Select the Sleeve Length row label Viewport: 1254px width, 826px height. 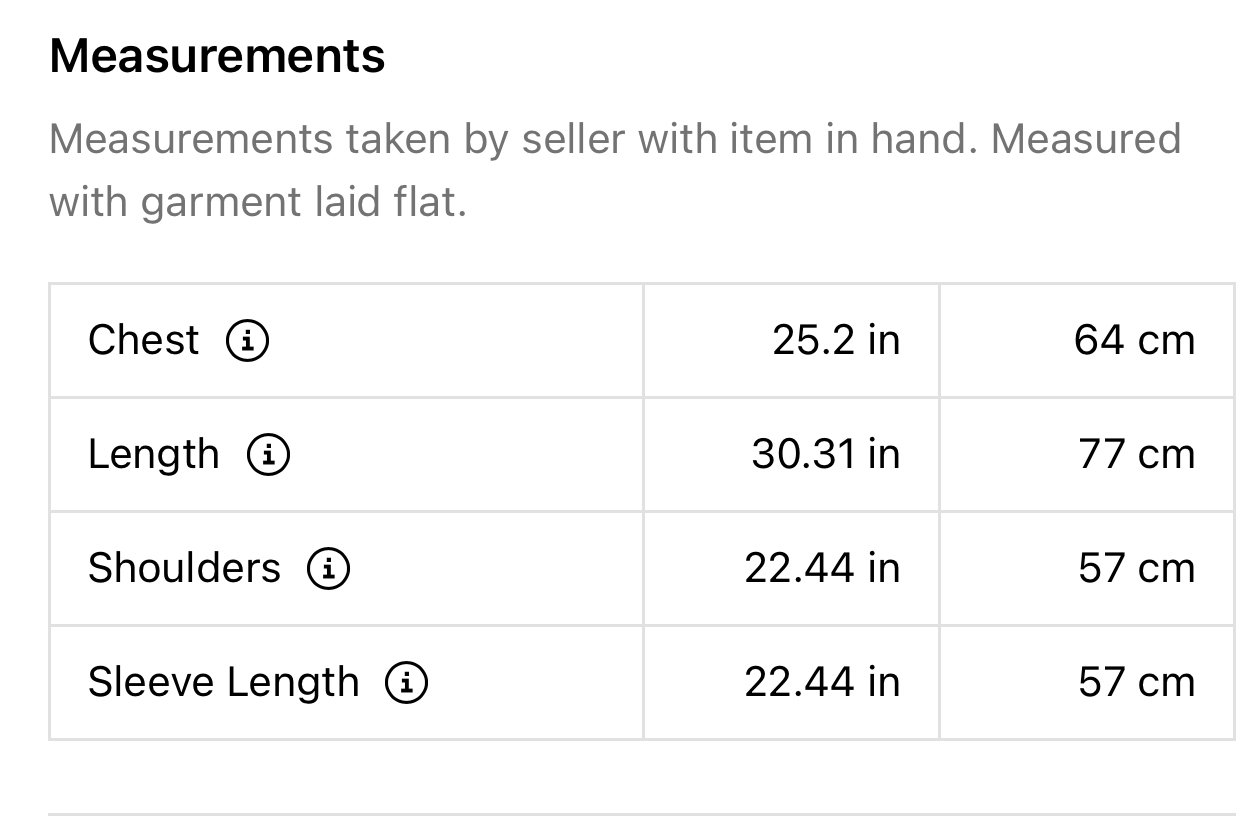[x=223, y=683]
